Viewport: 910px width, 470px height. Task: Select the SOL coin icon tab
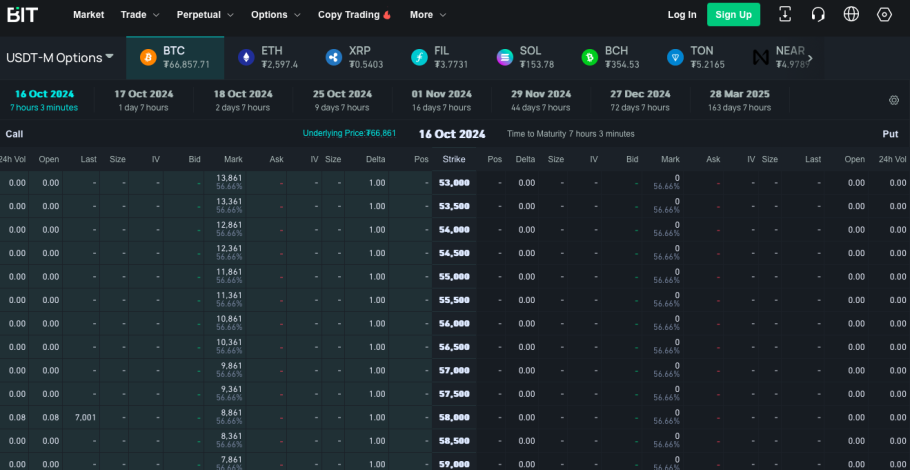click(505, 57)
